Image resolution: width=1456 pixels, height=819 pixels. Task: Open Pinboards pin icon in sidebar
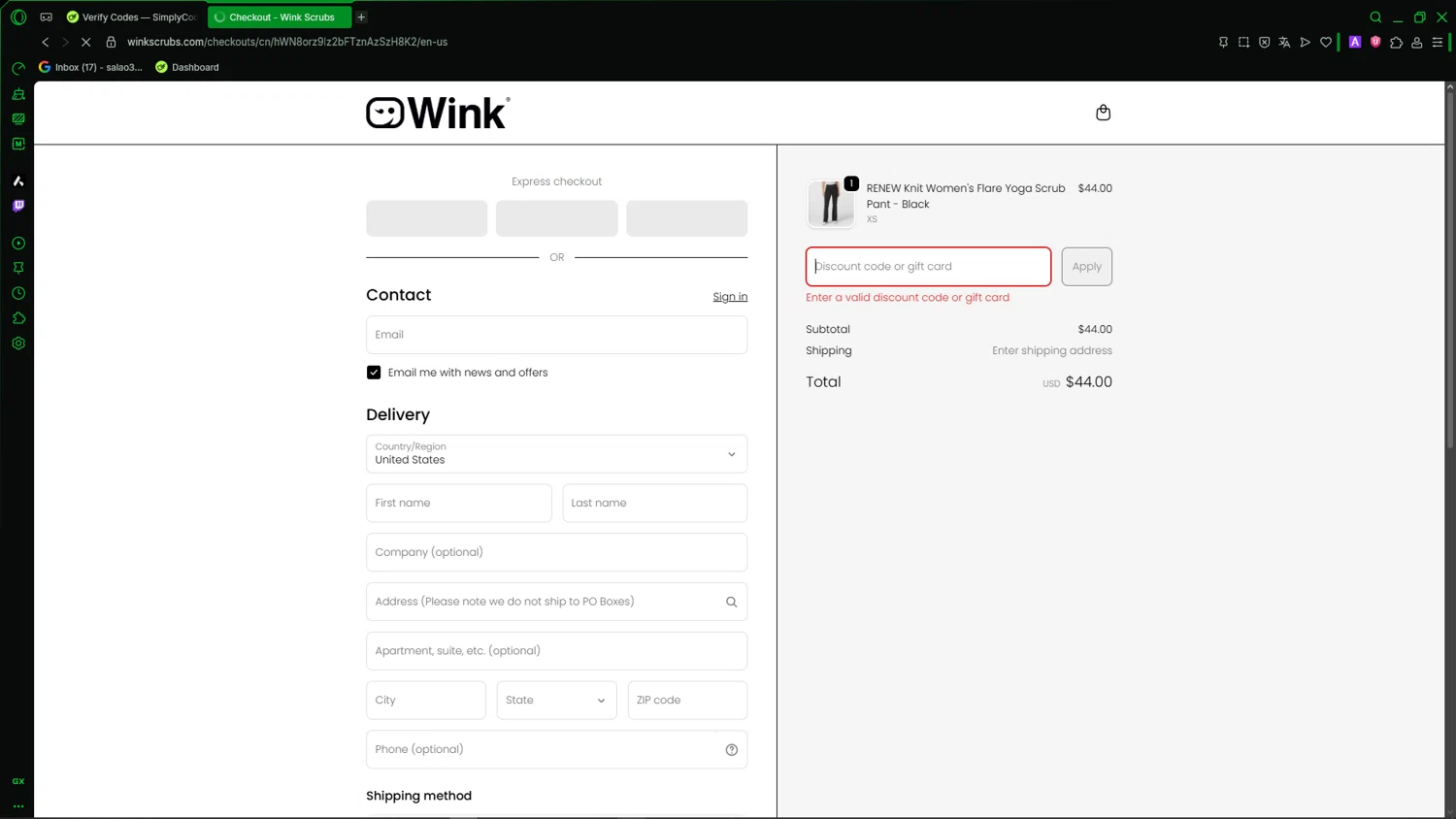(18, 268)
